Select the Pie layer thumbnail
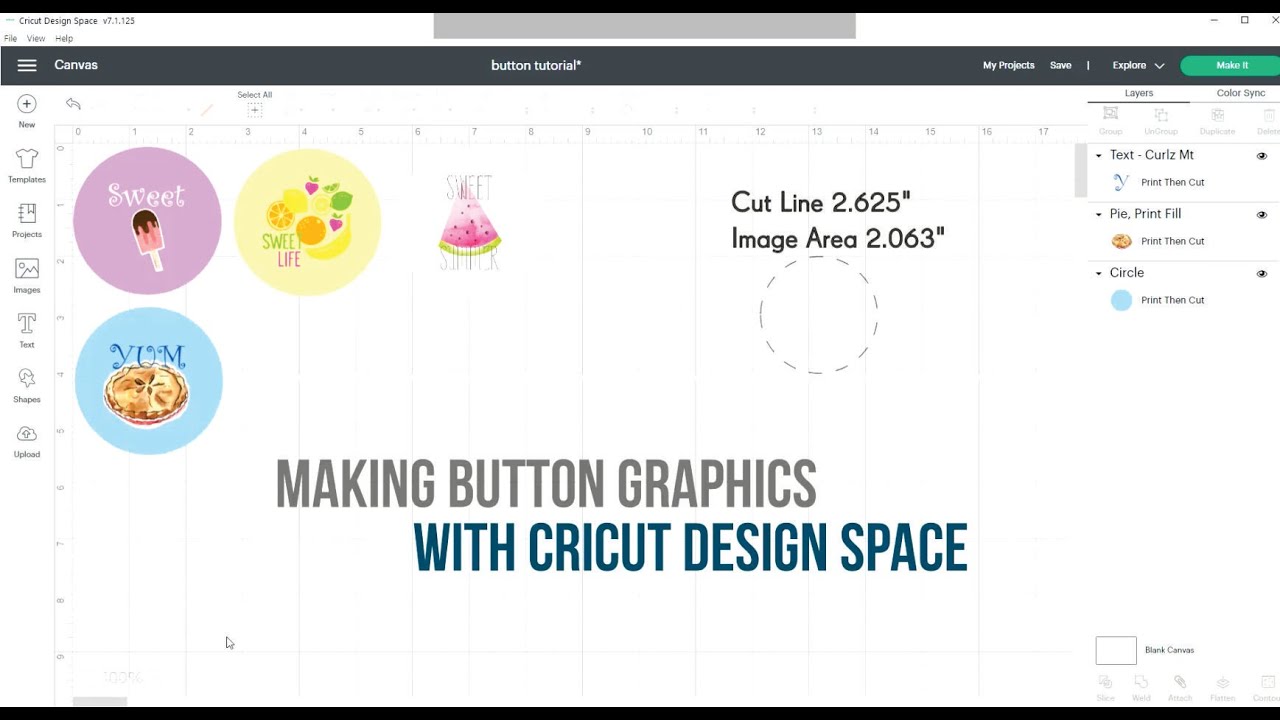Viewport: 1280px width, 720px height. 1121,241
